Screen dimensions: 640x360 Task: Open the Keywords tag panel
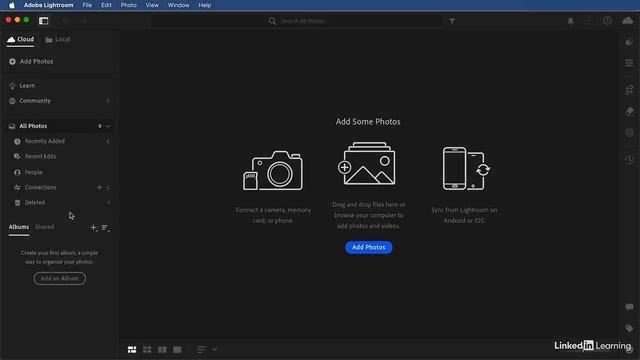pos(629,328)
